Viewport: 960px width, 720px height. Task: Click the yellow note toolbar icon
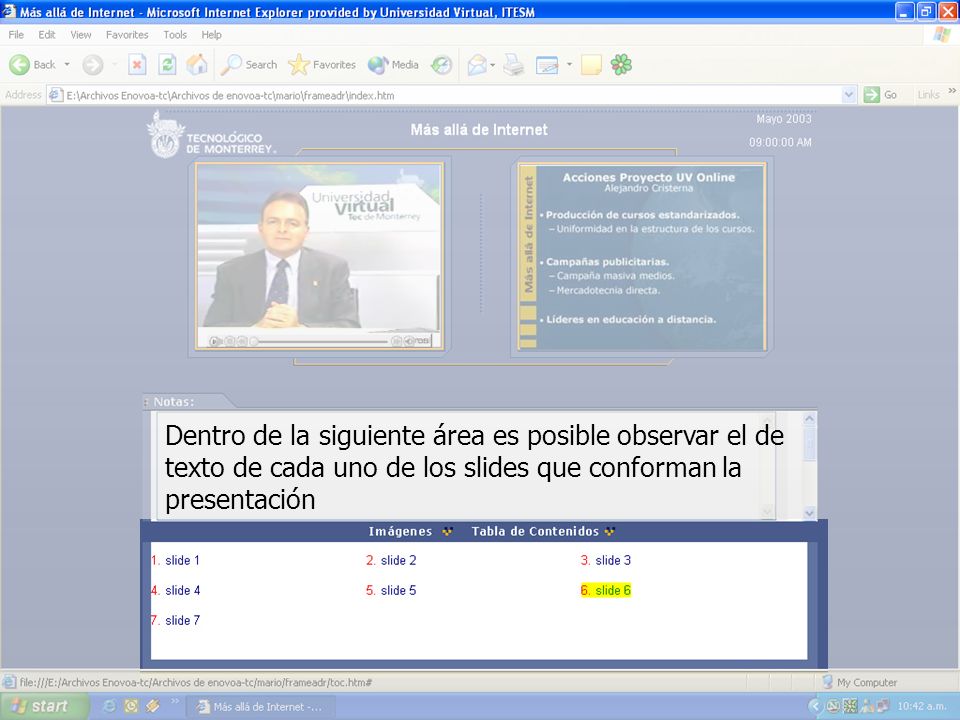pos(591,64)
